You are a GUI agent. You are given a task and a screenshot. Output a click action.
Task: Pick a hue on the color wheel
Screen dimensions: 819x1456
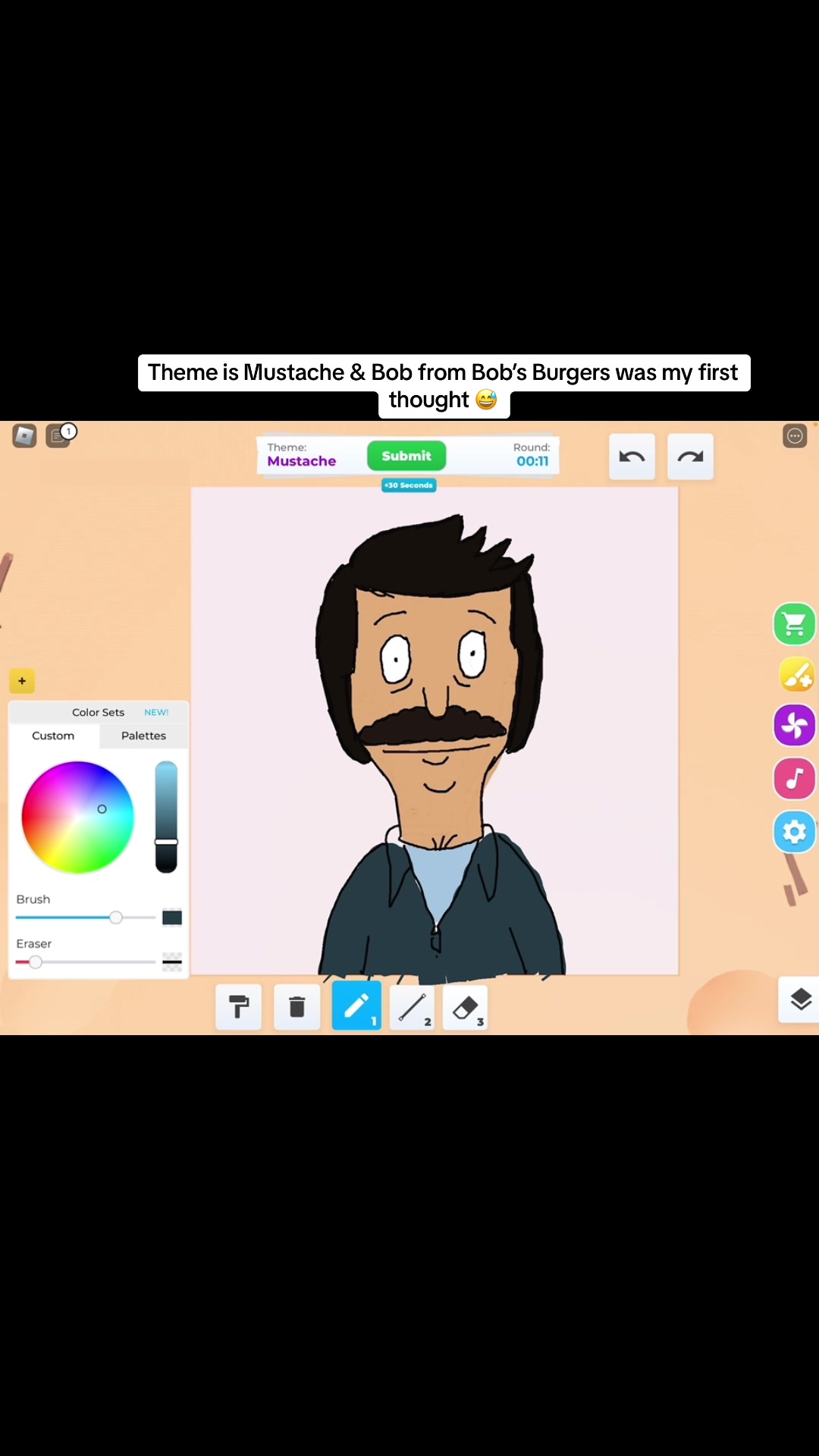click(x=77, y=817)
